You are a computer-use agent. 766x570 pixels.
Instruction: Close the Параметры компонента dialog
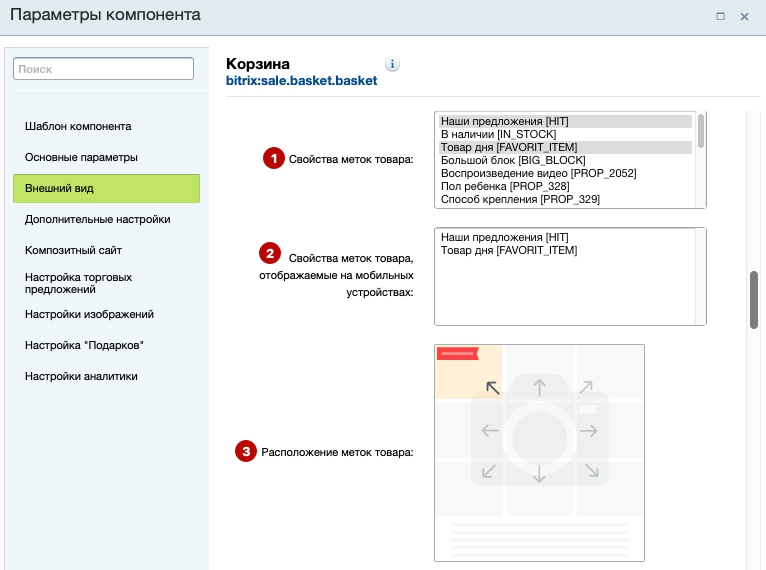[x=744, y=16]
